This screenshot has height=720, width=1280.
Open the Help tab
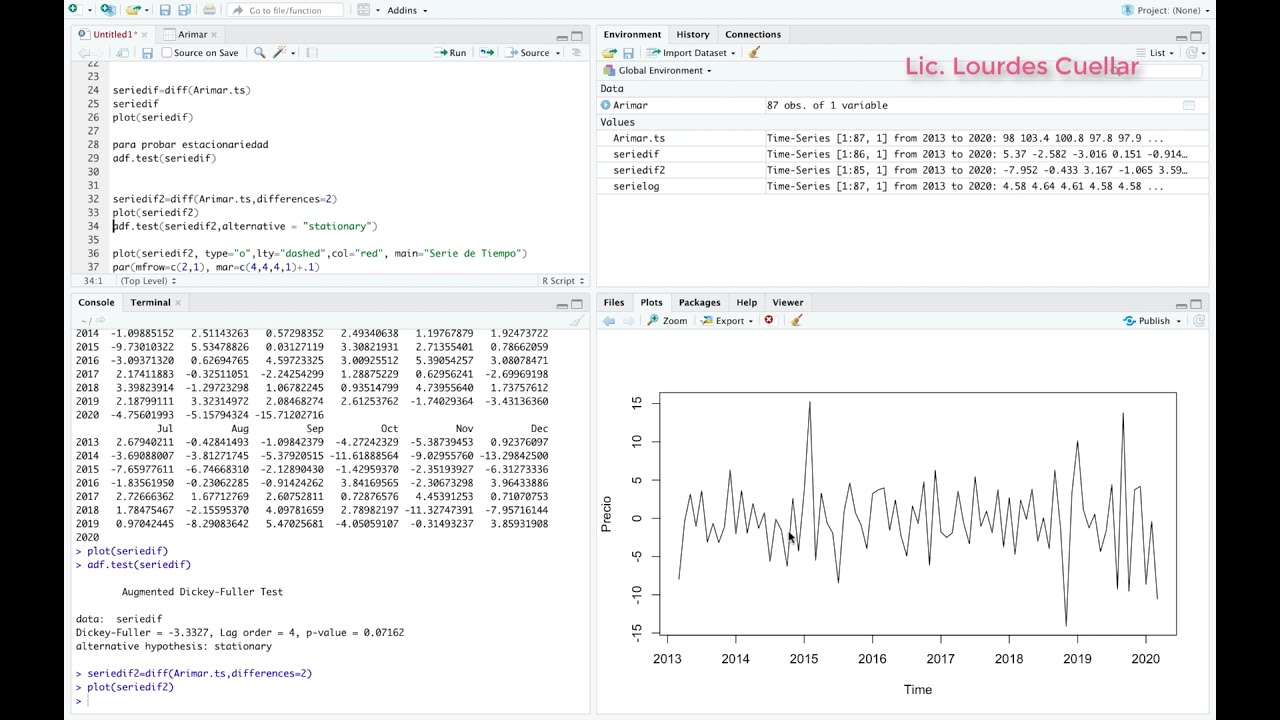click(746, 302)
